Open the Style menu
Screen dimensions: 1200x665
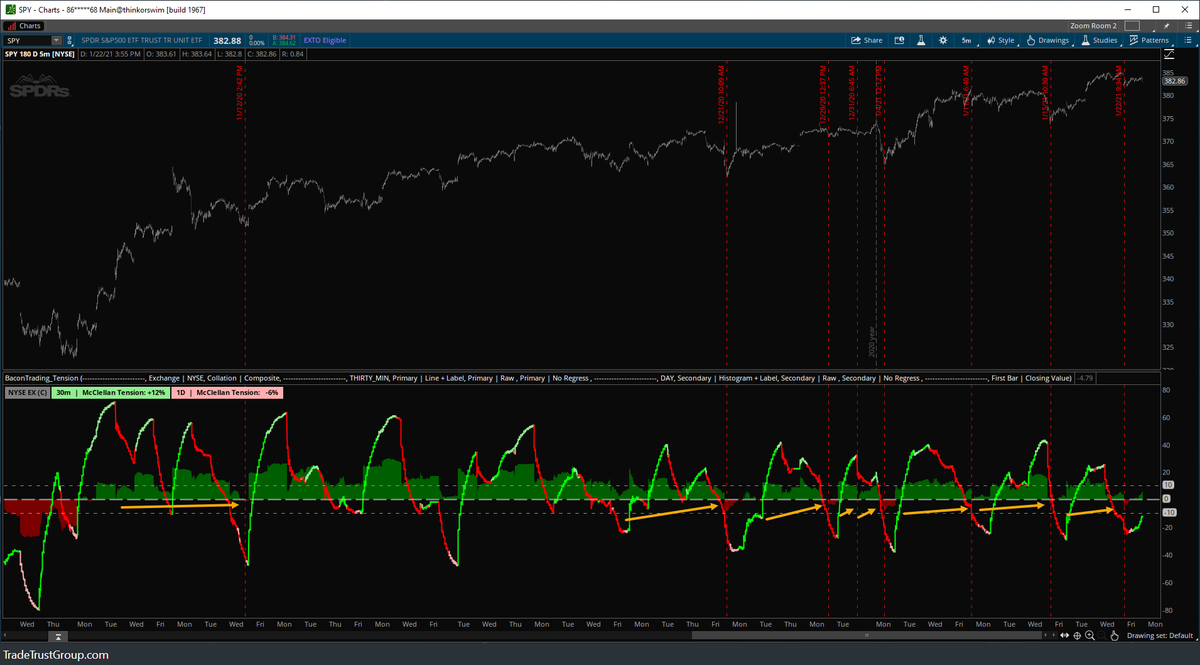(x=1001, y=40)
